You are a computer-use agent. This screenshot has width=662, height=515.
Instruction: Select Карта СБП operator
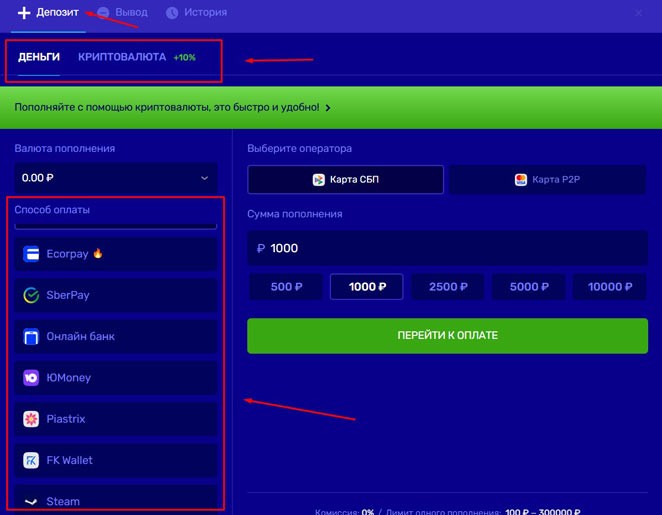(345, 180)
